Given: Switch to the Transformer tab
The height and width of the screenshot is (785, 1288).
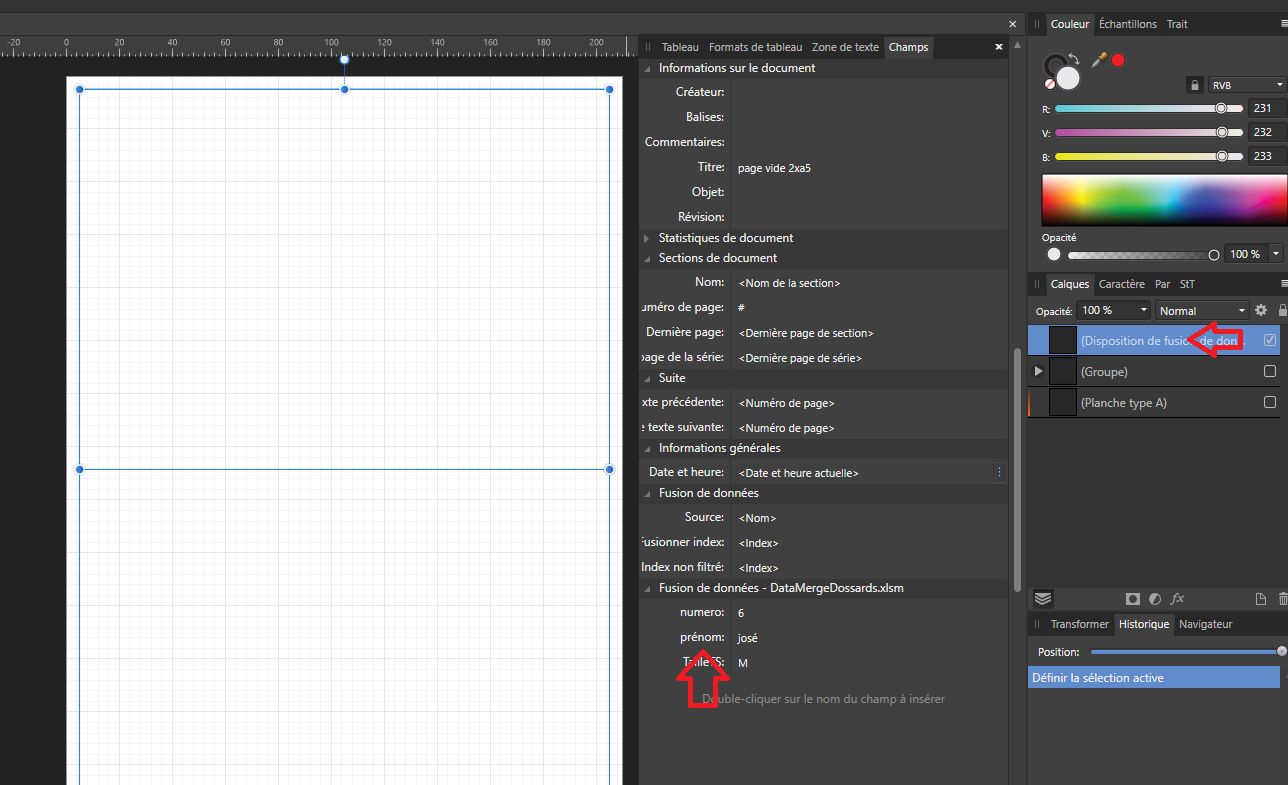Looking at the screenshot, I should (x=1079, y=624).
